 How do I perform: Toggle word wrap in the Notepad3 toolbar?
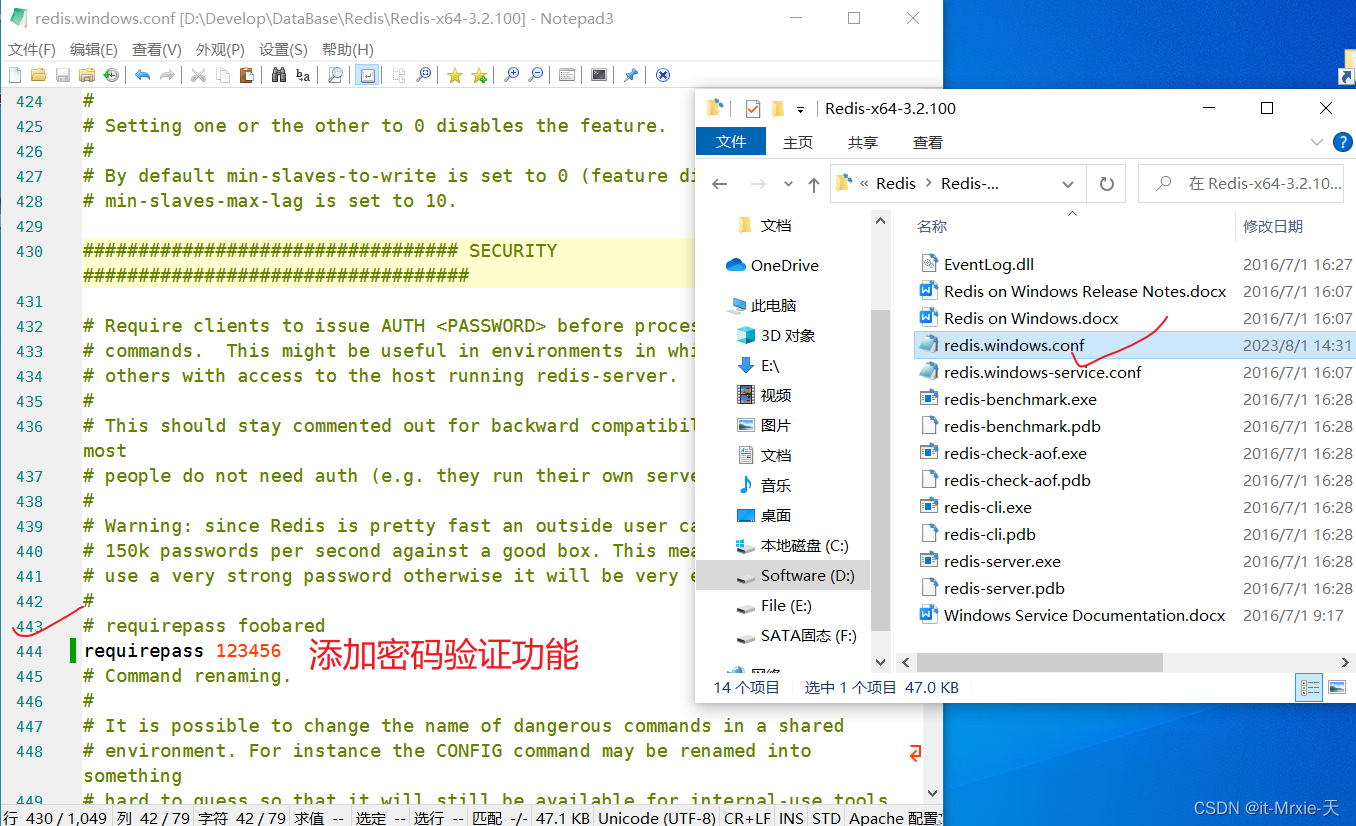click(x=367, y=75)
